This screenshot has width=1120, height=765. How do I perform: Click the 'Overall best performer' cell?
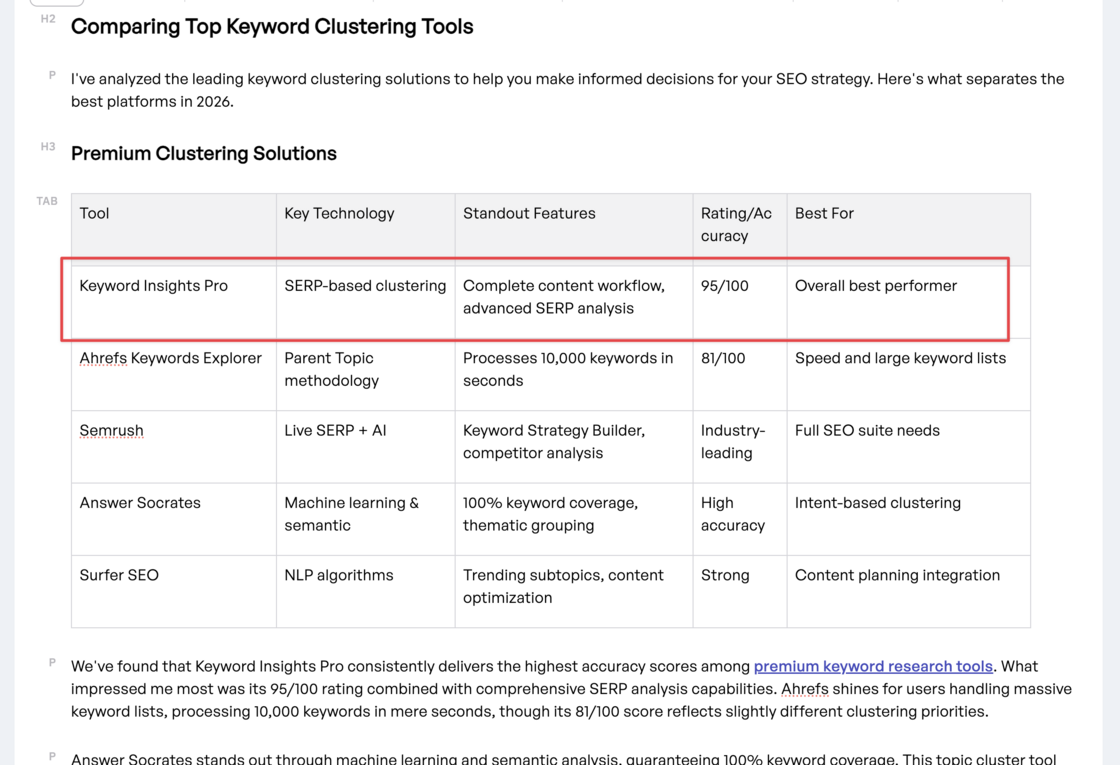(x=909, y=302)
